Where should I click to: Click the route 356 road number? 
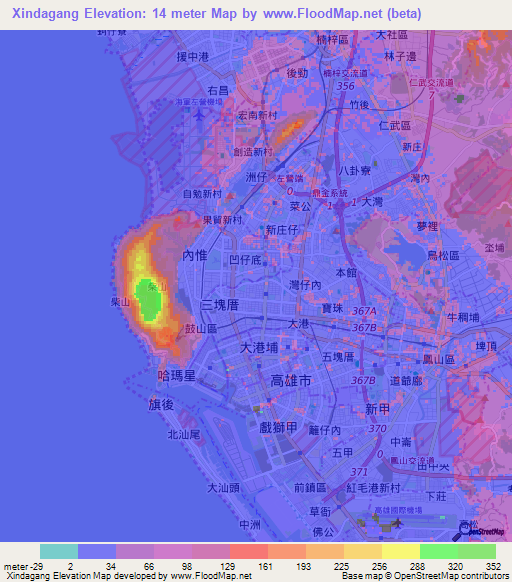[345, 86]
